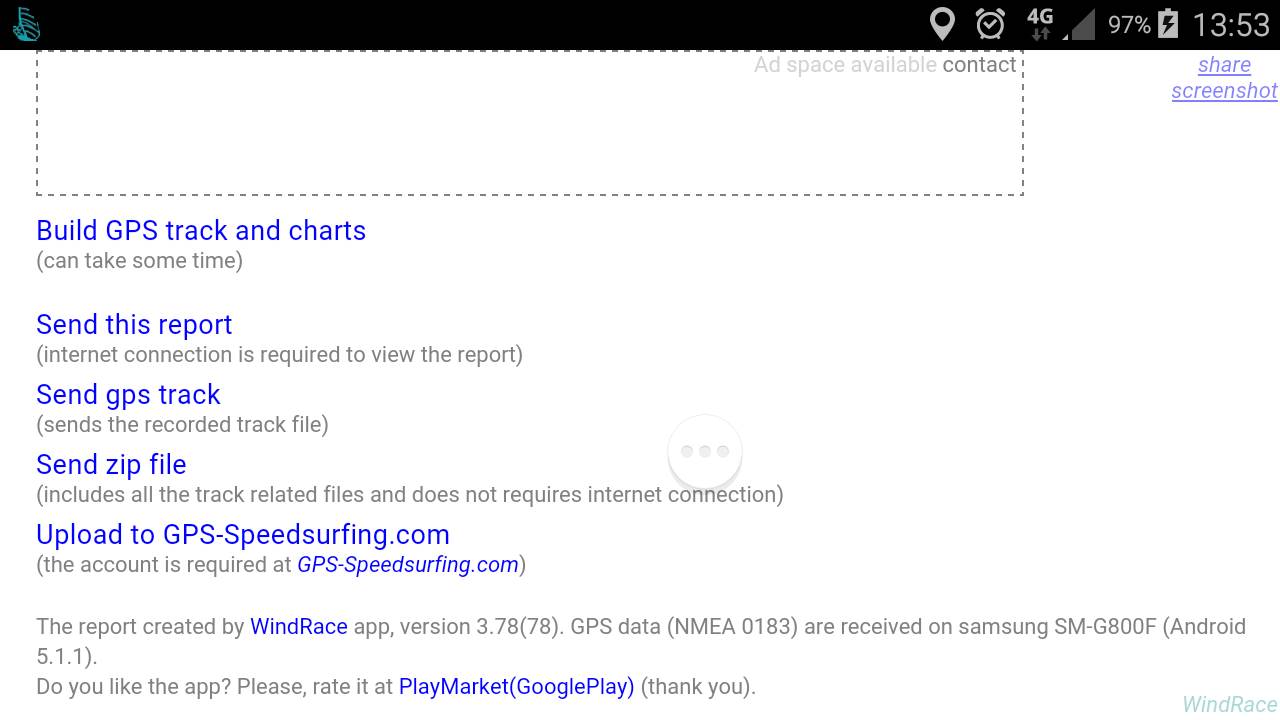The height and width of the screenshot is (720, 1280).
Task: Open italic GPS-Speedsurfing.com link in account note
Action: pos(408,565)
